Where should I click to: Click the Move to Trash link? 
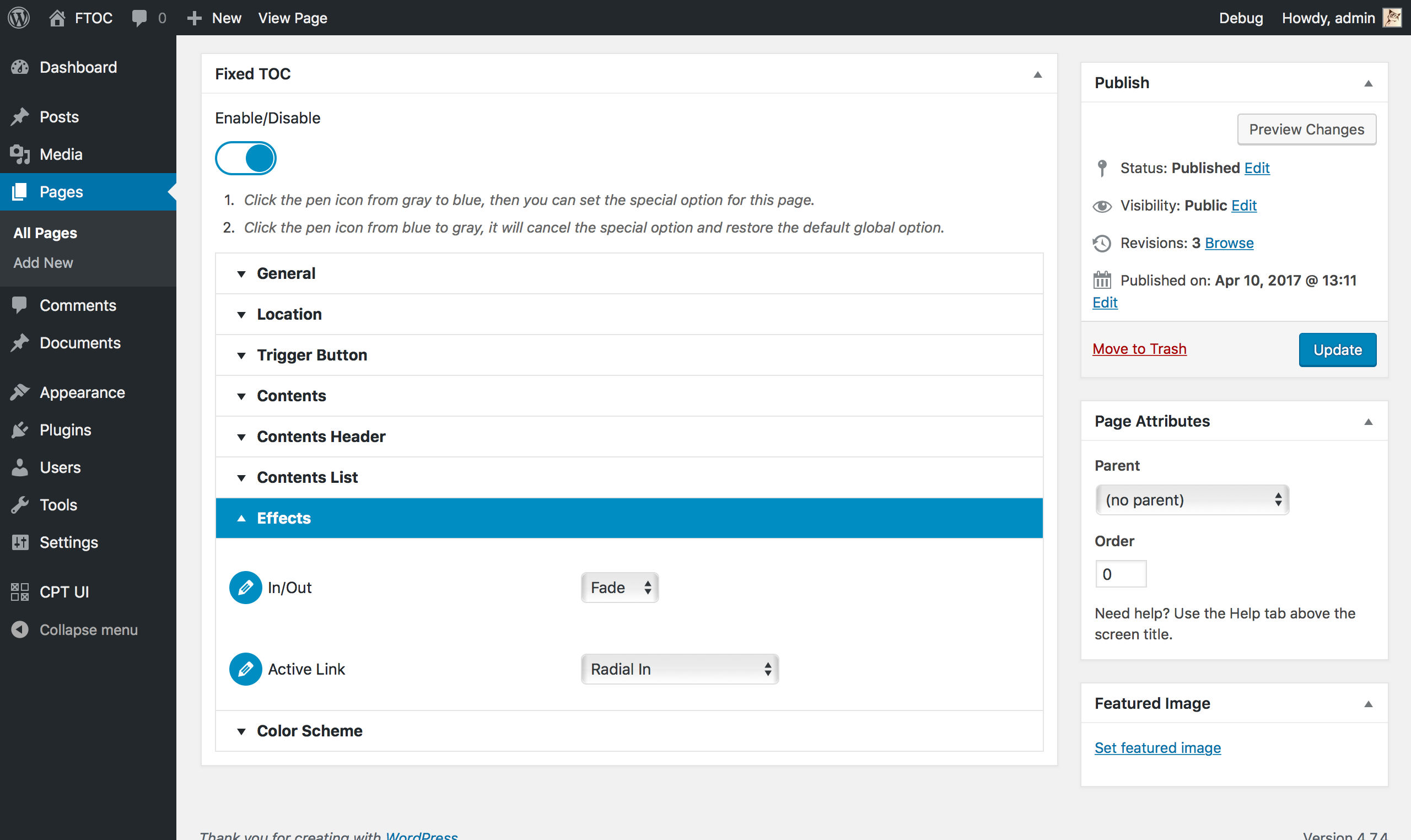pos(1139,348)
